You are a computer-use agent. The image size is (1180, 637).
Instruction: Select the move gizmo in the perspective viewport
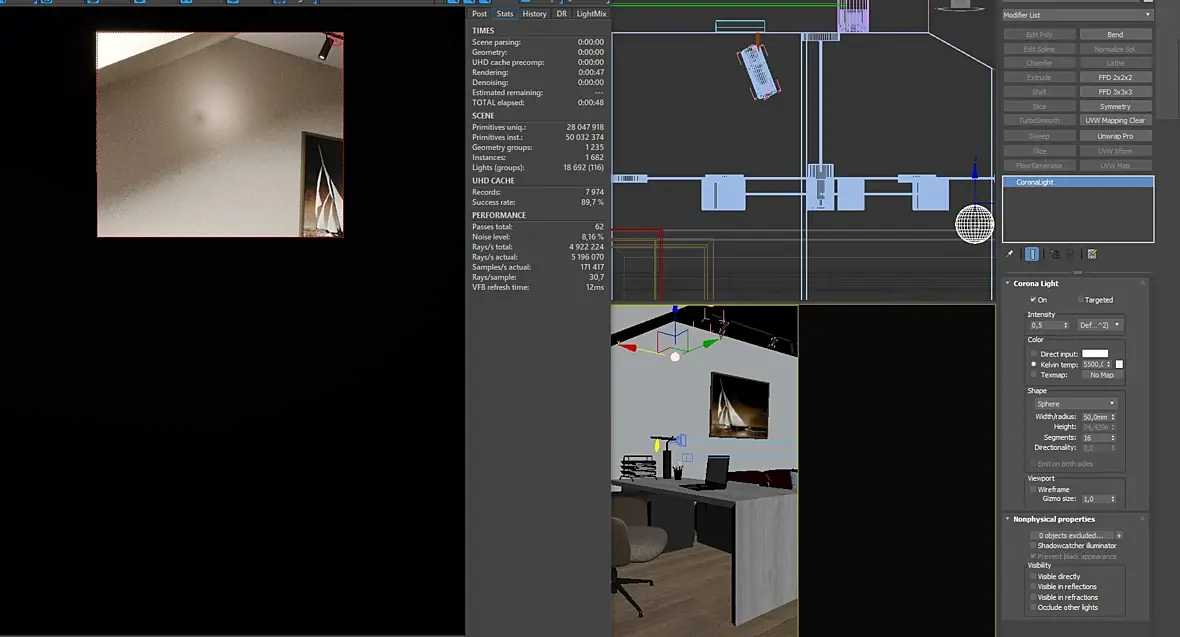click(673, 336)
